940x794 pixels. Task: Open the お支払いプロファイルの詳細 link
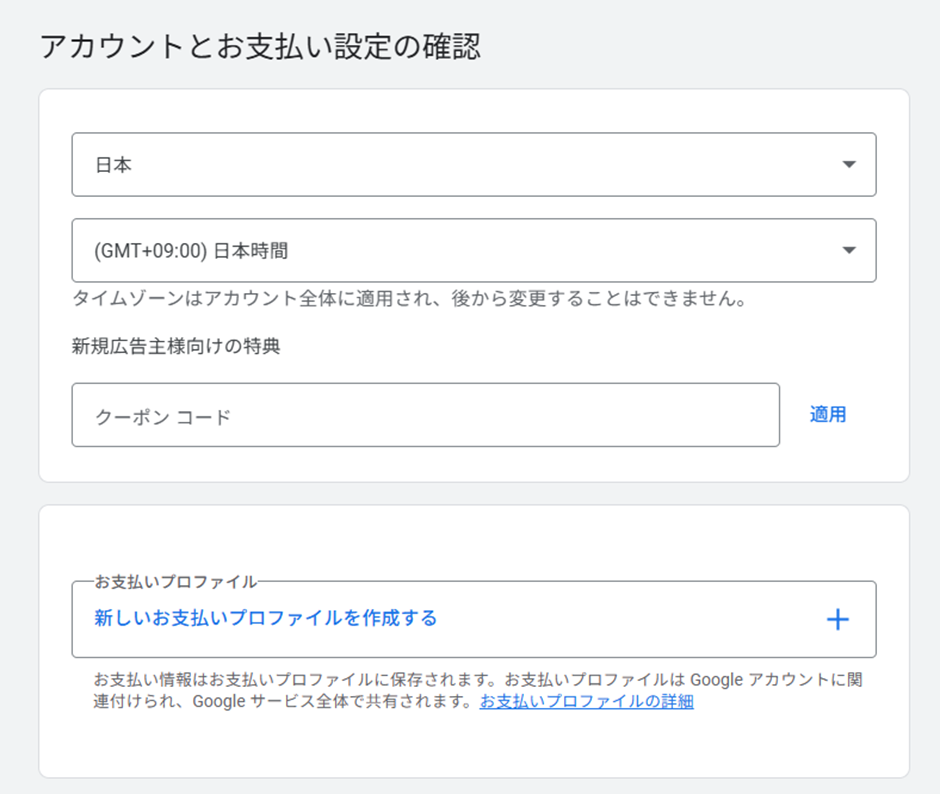click(586, 701)
